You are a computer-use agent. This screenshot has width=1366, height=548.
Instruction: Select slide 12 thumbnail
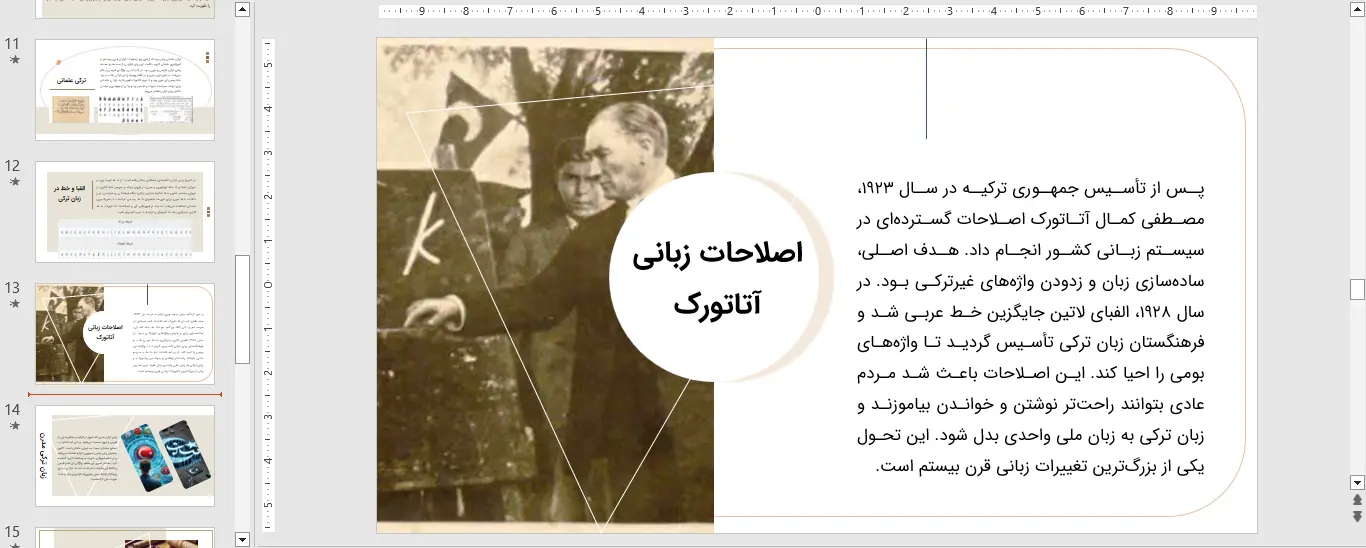[x=125, y=212]
